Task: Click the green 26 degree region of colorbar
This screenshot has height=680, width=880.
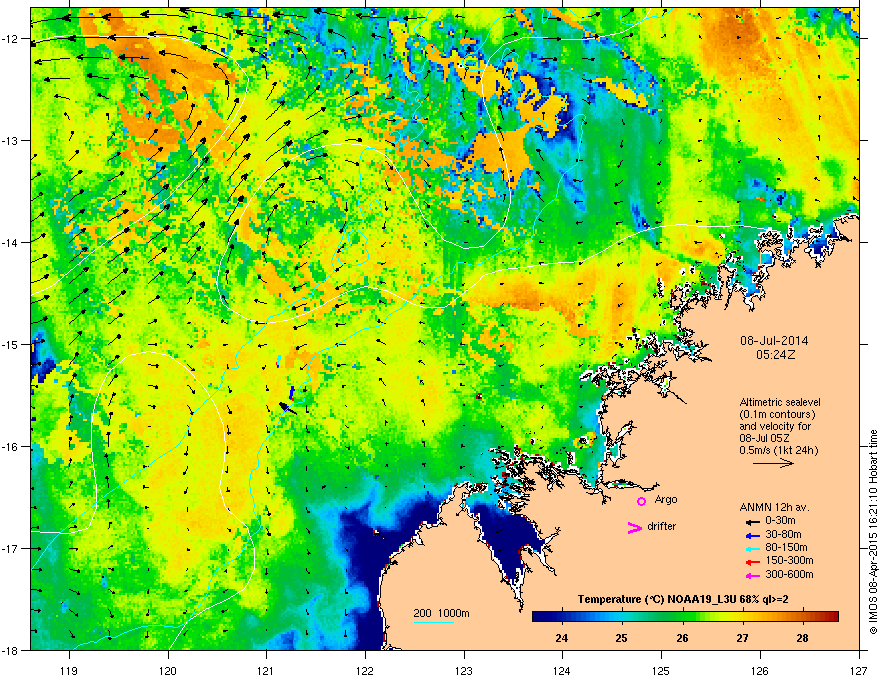Action: pyautogui.click(x=682, y=617)
